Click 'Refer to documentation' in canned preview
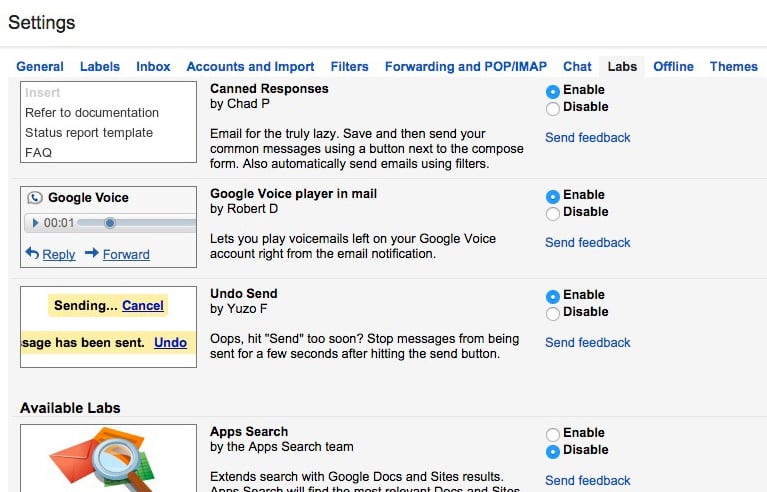Image resolution: width=767 pixels, height=492 pixels. [92, 113]
